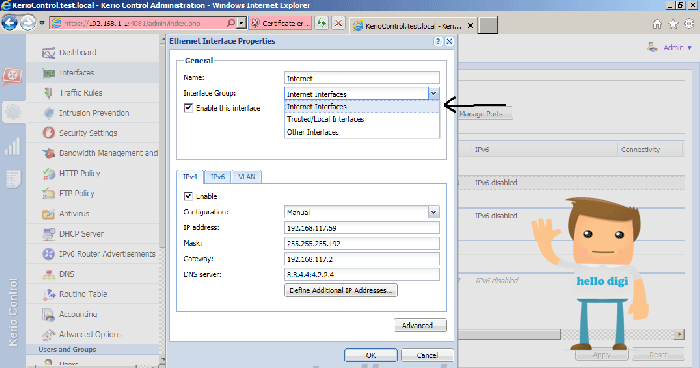This screenshot has height=368, width=700.
Task: Open a new browser tab
Action: coord(488,25)
